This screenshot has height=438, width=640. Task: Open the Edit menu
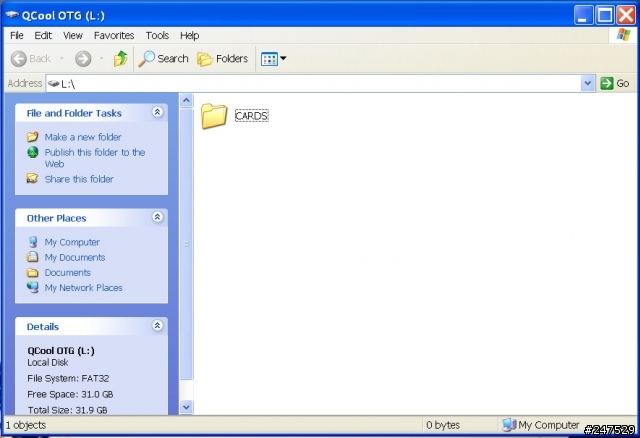[43, 36]
